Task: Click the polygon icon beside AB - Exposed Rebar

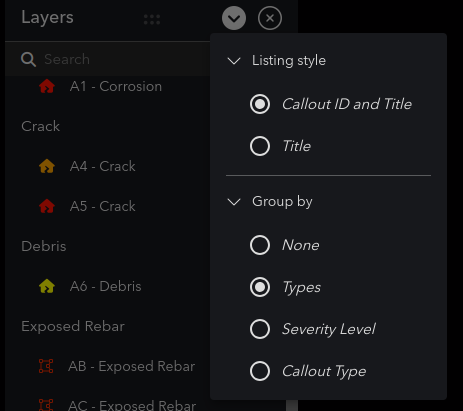Action: pyautogui.click(x=46, y=366)
